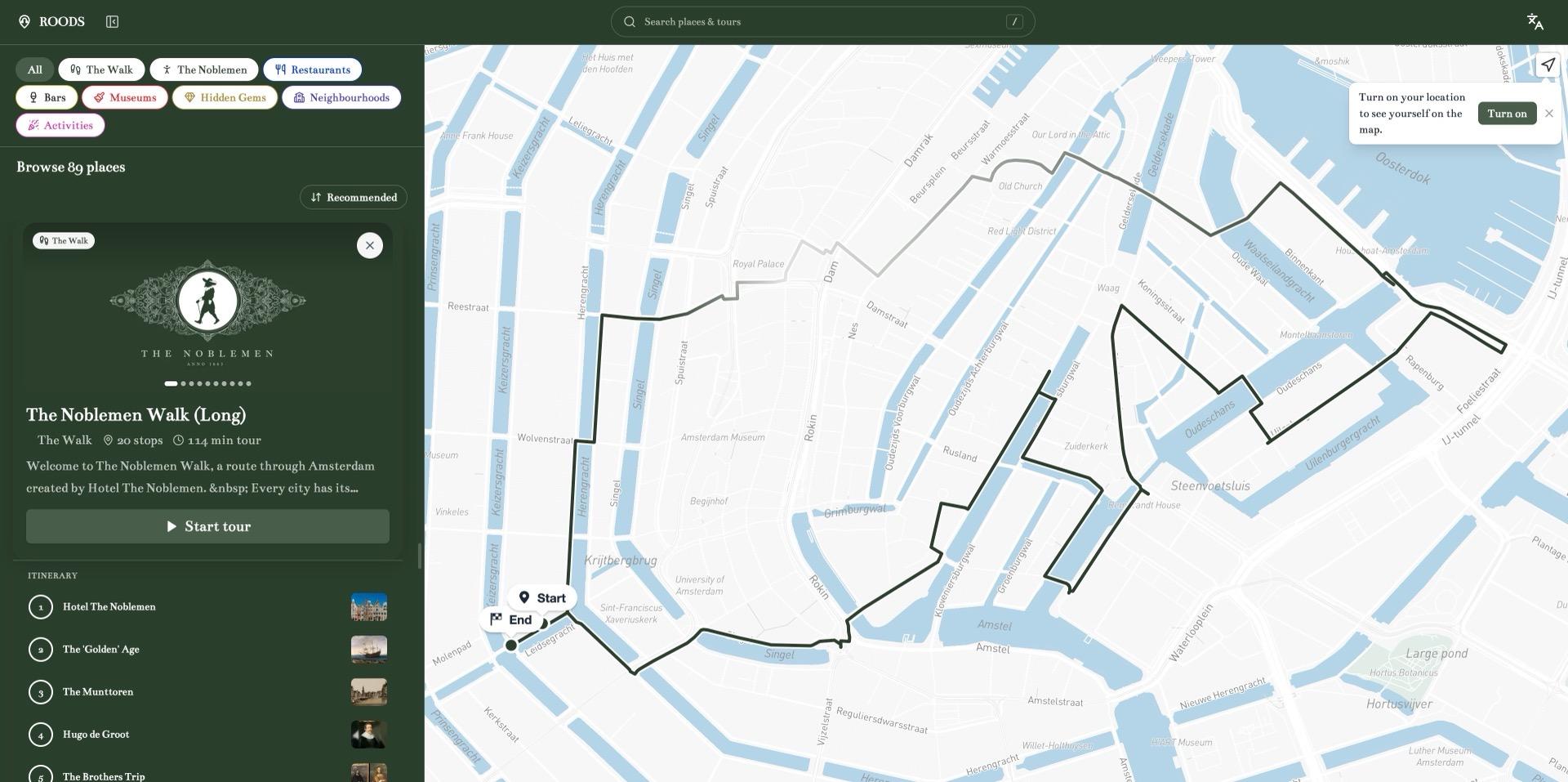Click stop number 1 circle icon
The image size is (1568, 782).
click(41, 607)
